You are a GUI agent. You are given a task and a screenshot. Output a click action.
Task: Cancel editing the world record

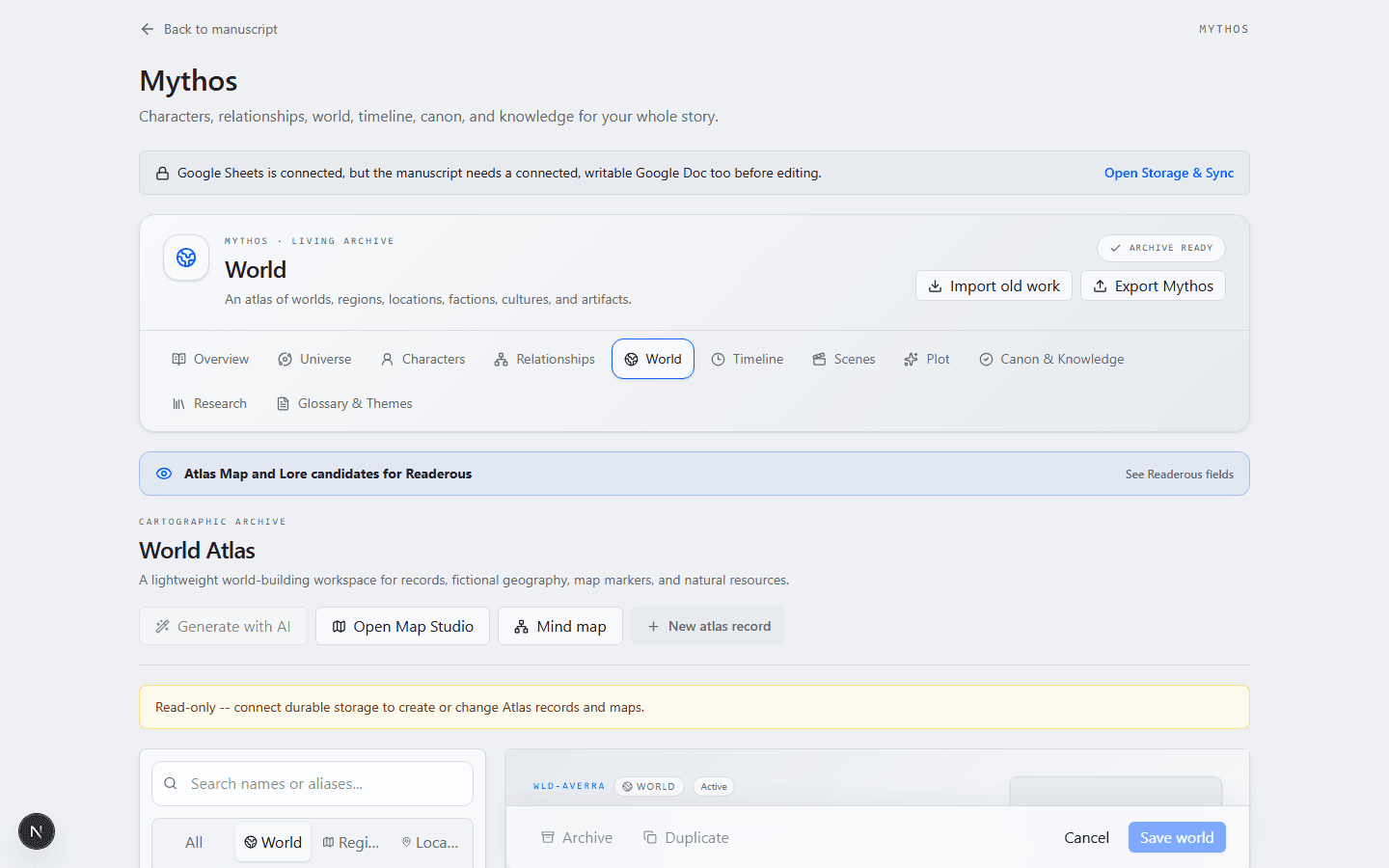1086,837
